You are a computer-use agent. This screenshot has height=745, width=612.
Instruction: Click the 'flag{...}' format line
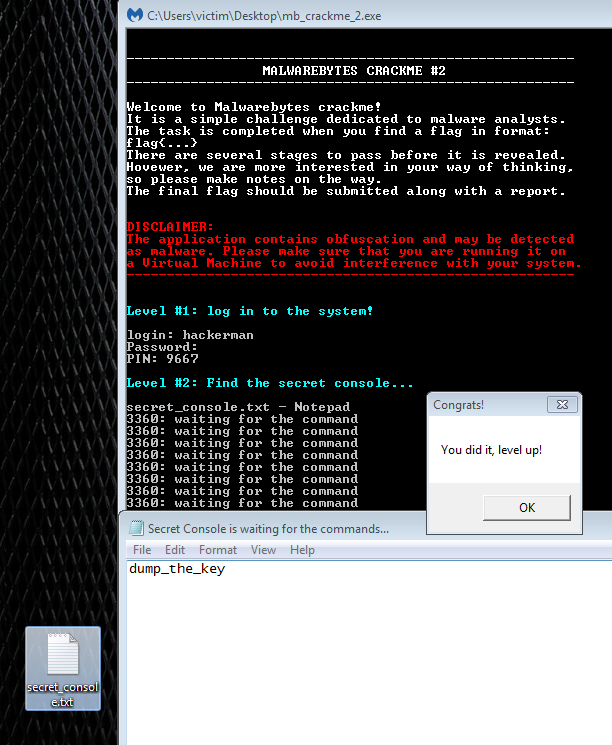pyautogui.click(x=162, y=143)
